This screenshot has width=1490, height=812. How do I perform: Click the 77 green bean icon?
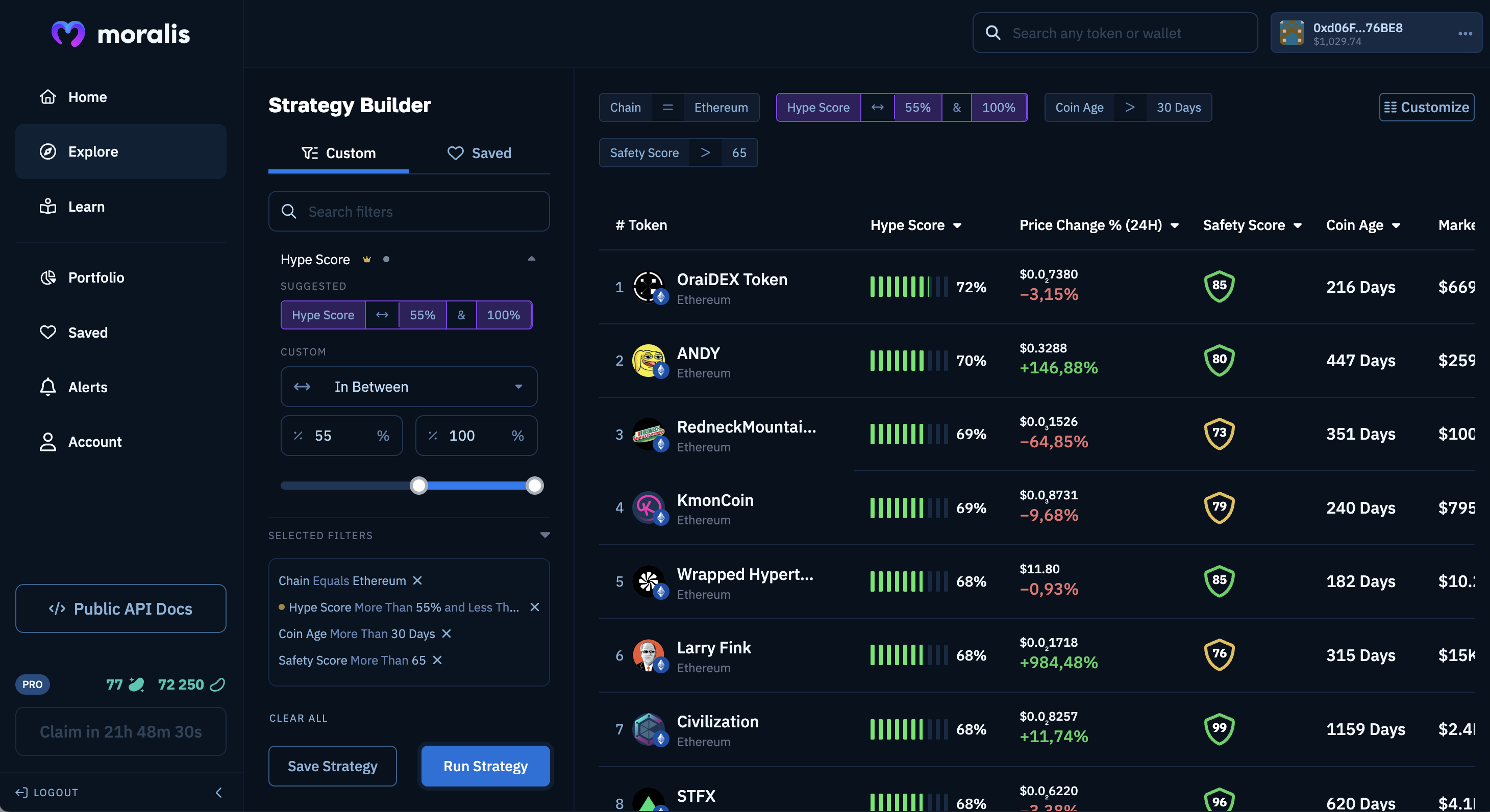pyautogui.click(x=137, y=685)
